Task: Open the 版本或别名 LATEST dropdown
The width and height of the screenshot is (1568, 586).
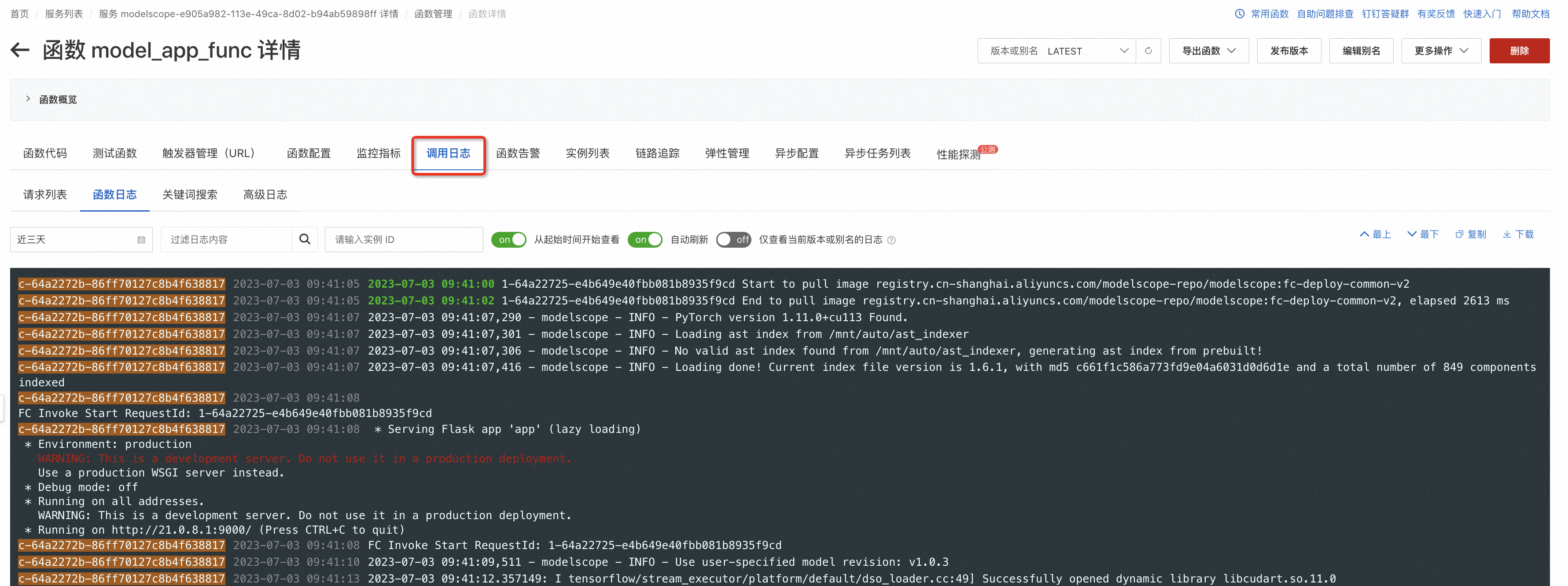Action: [1056, 51]
